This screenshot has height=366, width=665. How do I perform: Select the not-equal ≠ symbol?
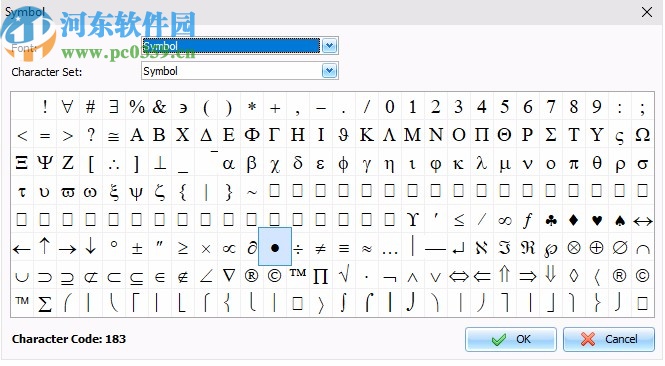pos(321,249)
